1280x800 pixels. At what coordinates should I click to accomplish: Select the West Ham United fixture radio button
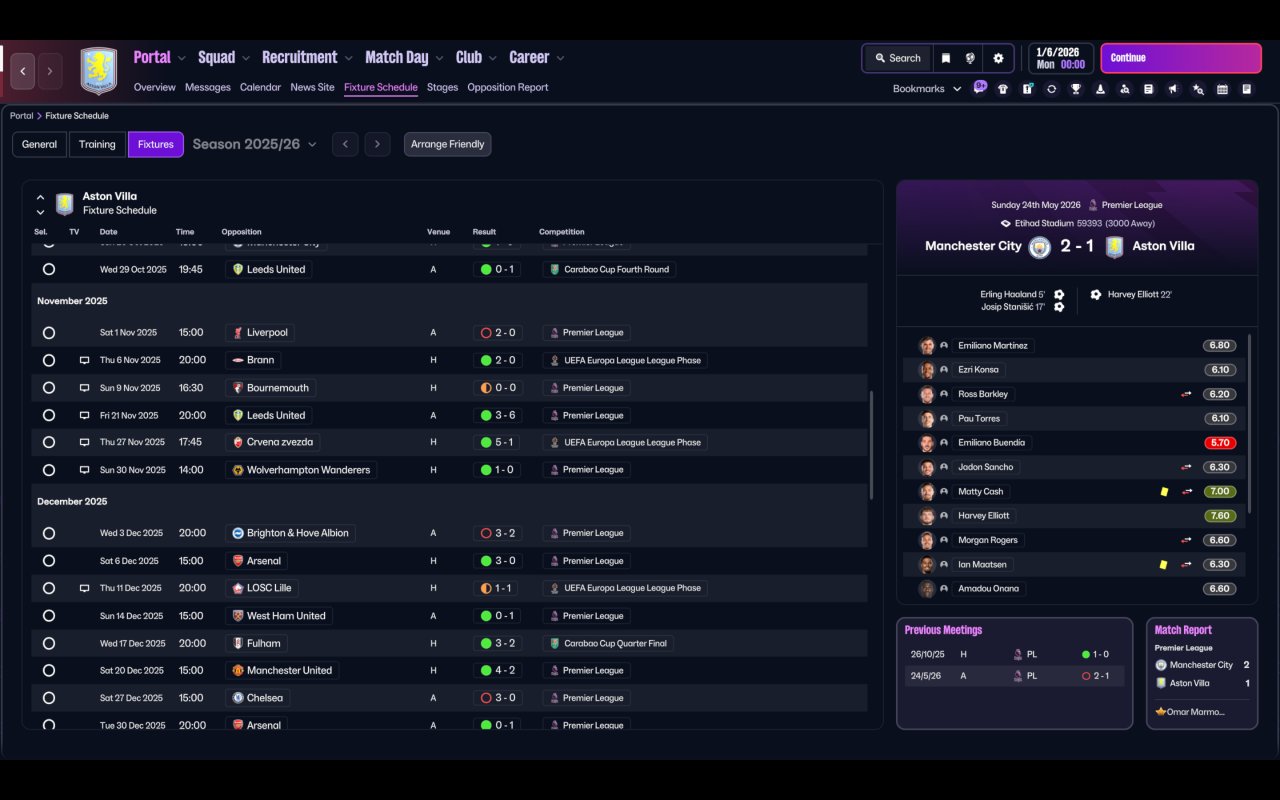(49, 616)
